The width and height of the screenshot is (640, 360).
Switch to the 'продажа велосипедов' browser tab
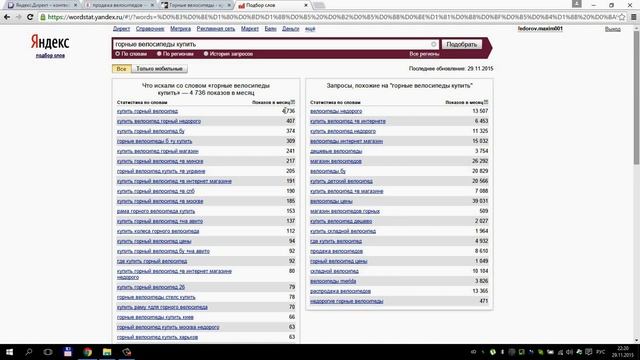(118, 5)
